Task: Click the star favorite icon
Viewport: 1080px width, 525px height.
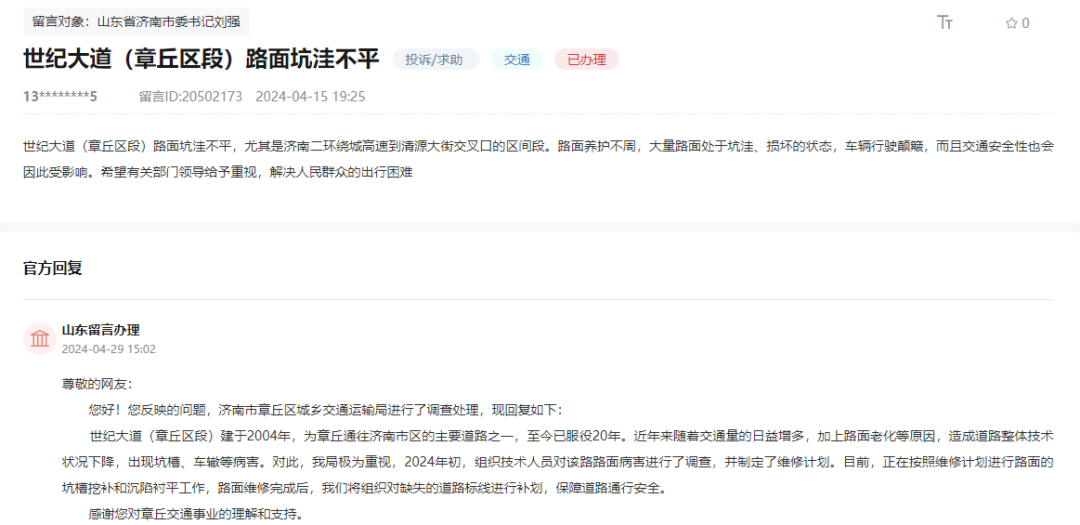Action: coord(1011,23)
